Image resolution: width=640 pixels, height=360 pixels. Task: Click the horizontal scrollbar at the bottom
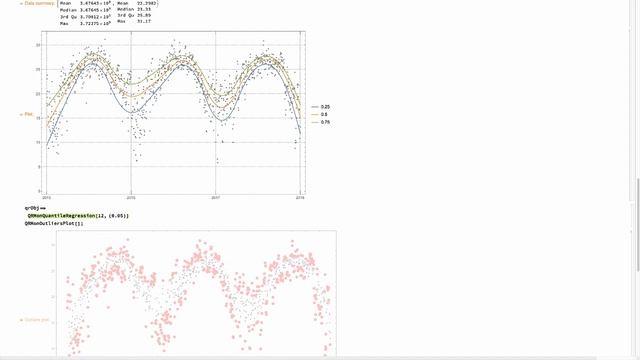pyautogui.click(x=298, y=358)
